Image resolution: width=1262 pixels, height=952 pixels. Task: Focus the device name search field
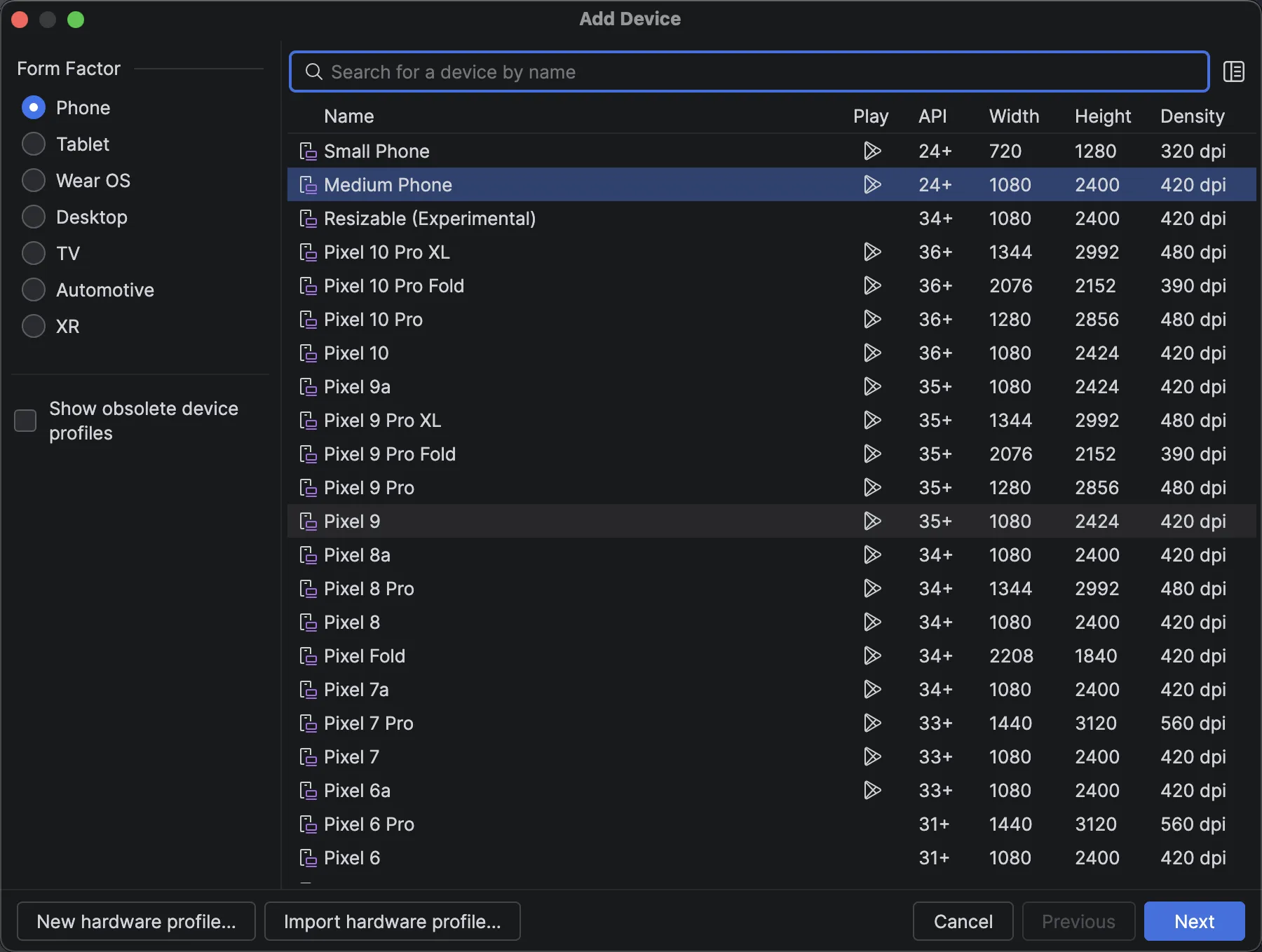tap(749, 72)
